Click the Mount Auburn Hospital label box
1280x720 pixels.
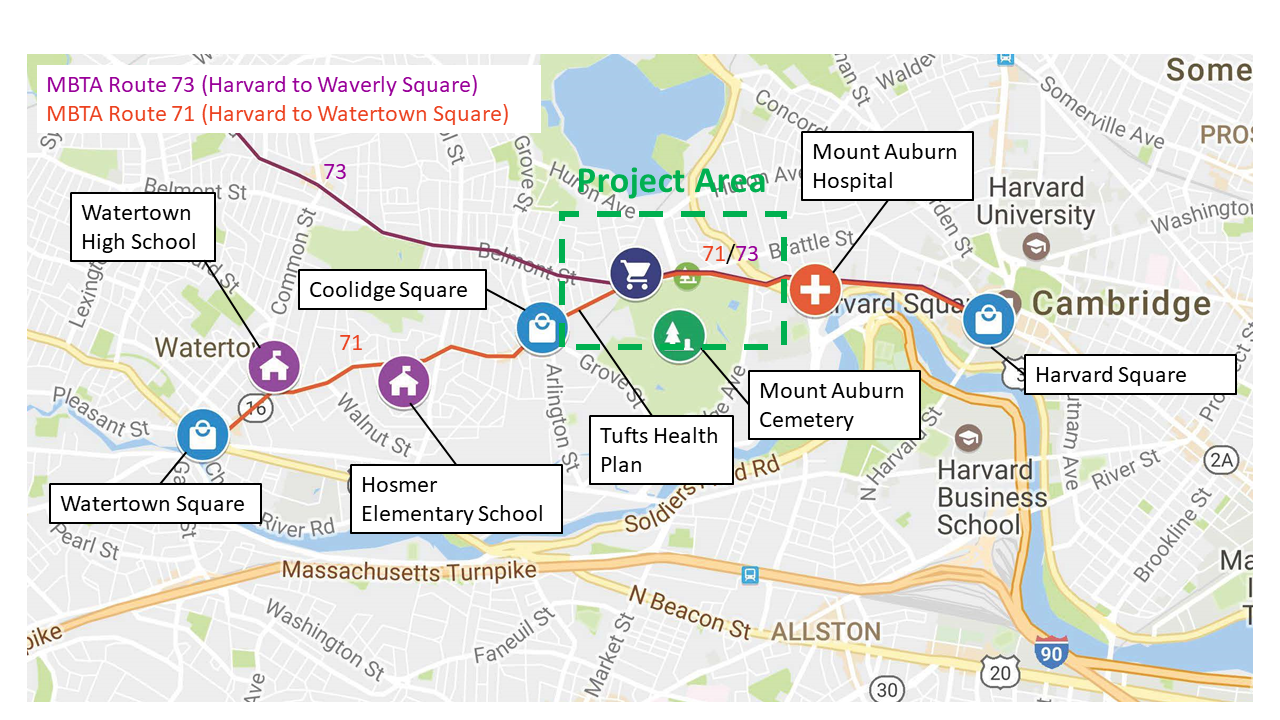[886, 166]
